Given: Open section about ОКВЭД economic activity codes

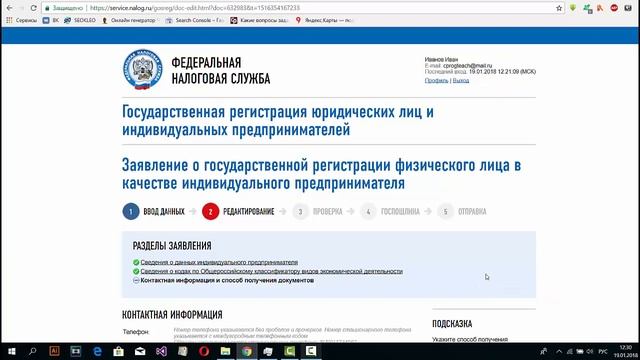Looking at the screenshot, I should click(271, 271).
